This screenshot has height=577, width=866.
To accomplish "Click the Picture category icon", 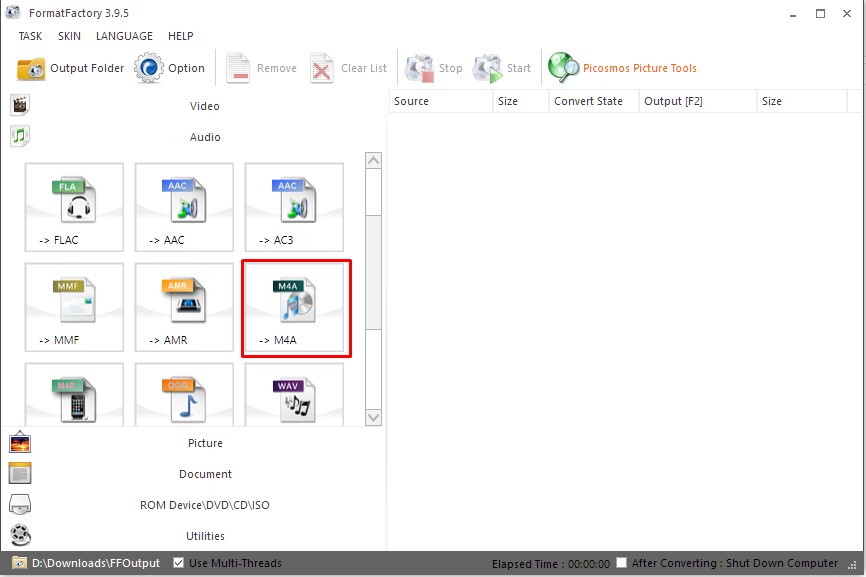I will pos(20,443).
